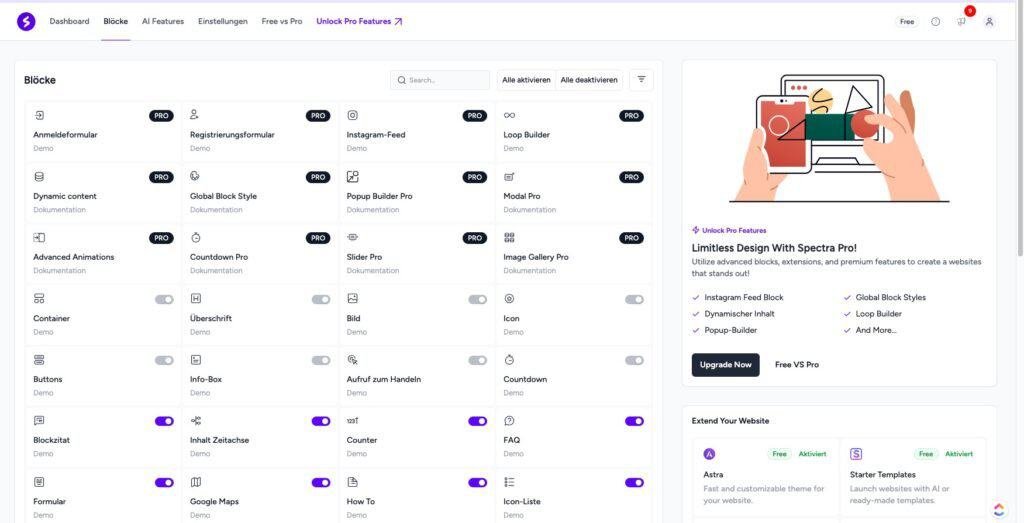Click the Google Maps block icon

pyautogui.click(x=196, y=482)
